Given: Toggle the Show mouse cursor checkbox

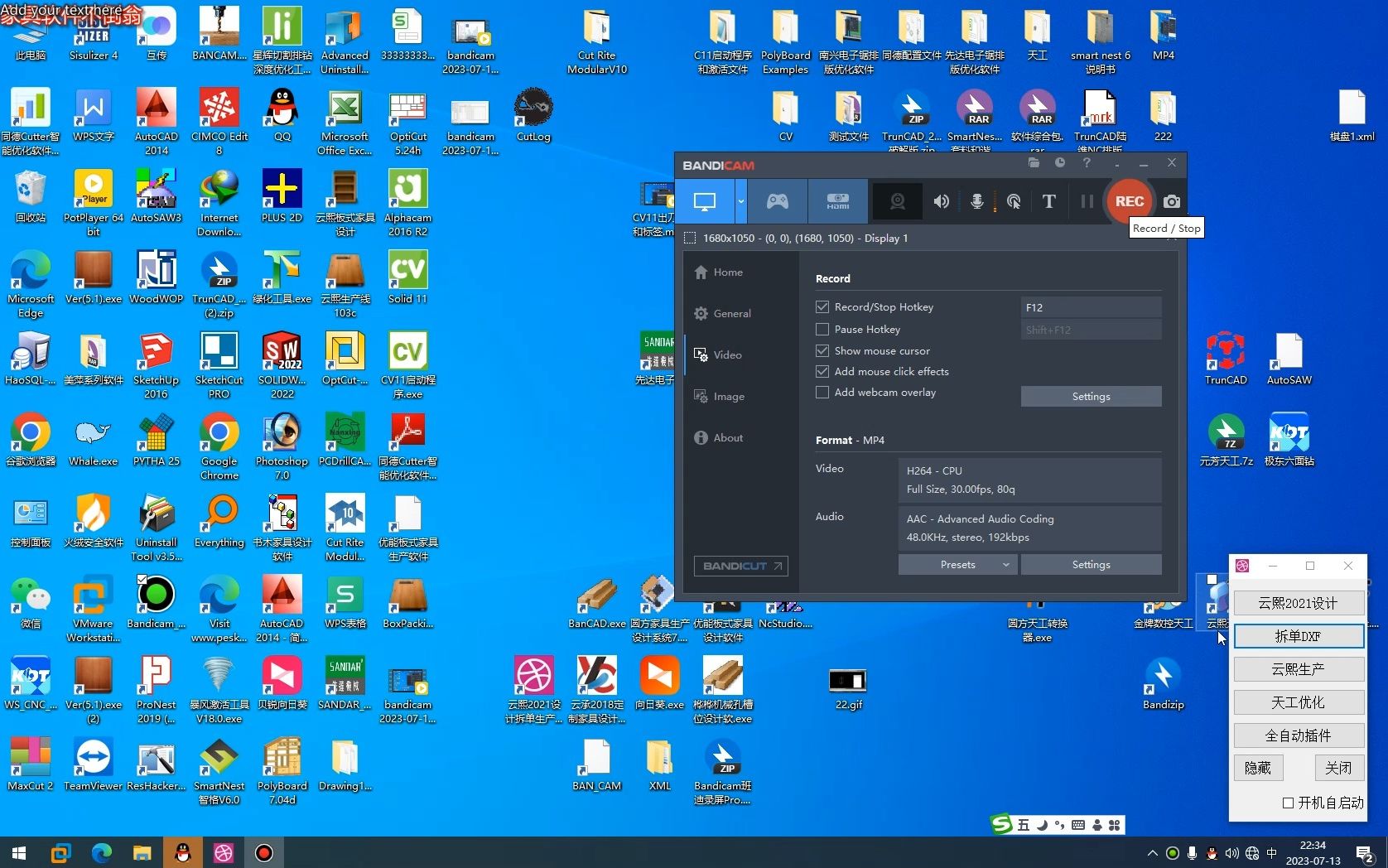Looking at the screenshot, I should [x=822, y=350].
